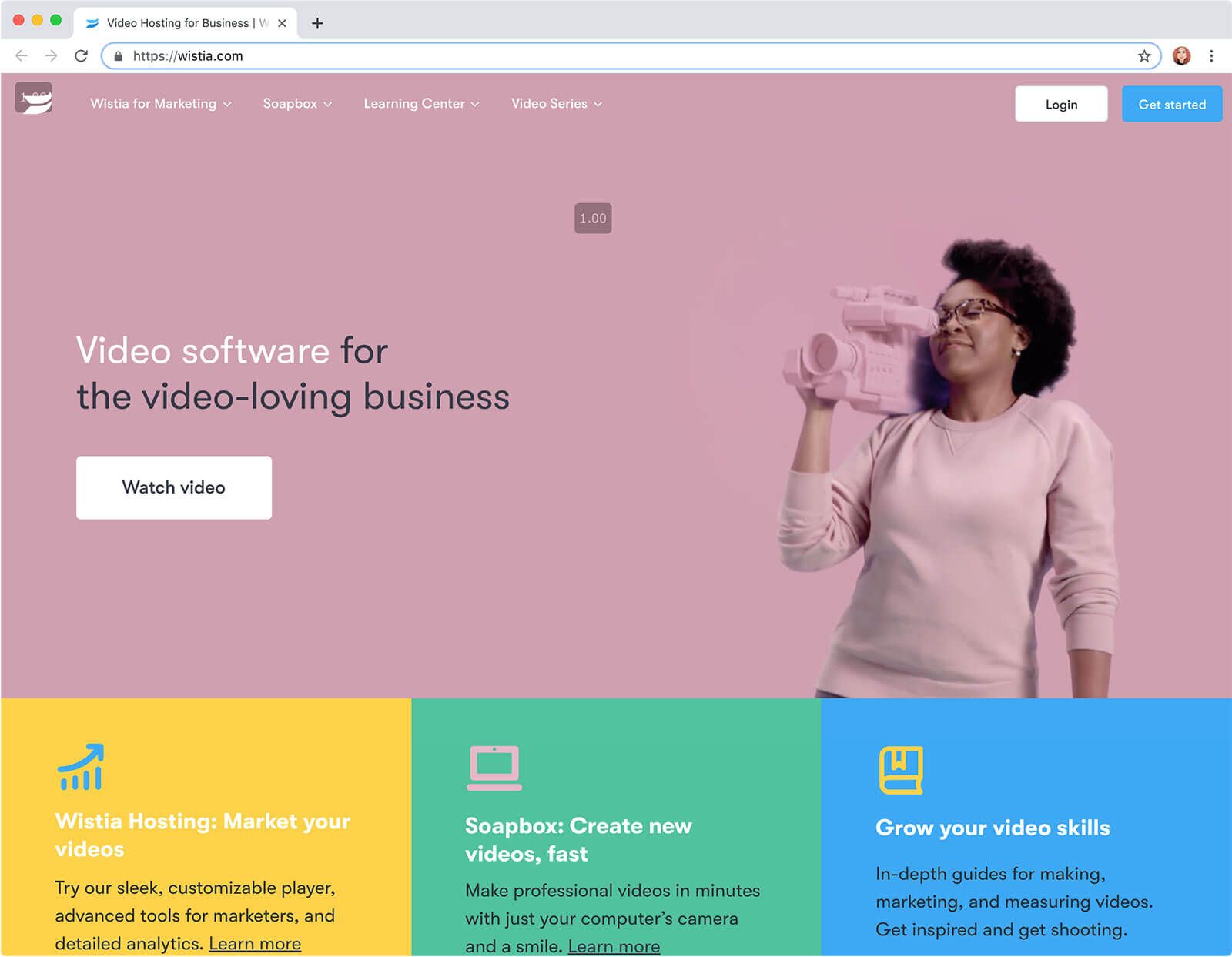1232x957 pixels.
Task: Click the pink laptop icon
Action: pyautogui.click(x=494, y=768)
